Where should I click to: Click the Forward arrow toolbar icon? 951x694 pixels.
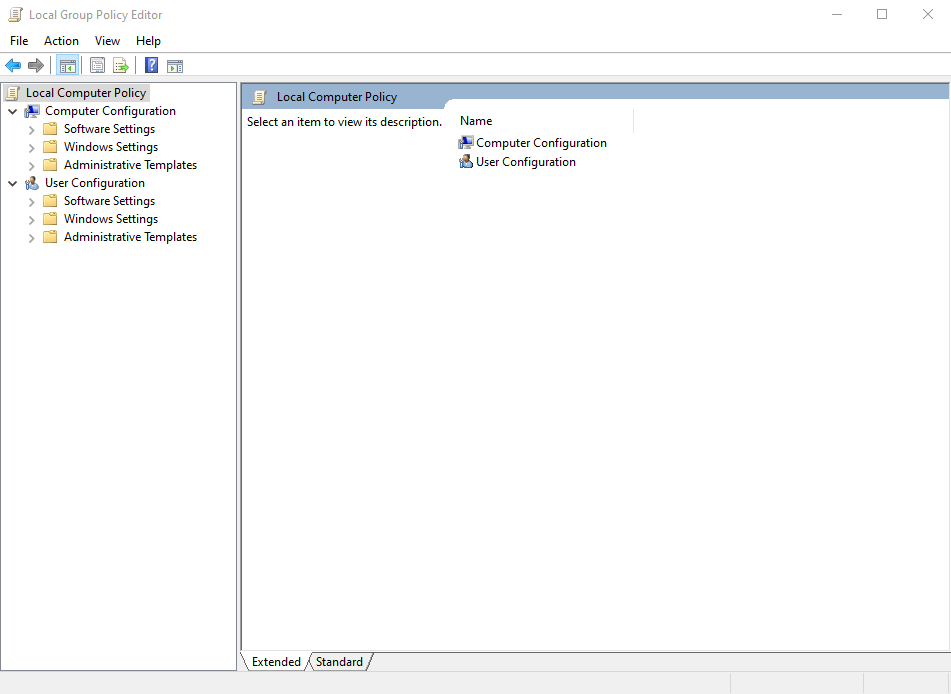point(36,66)
